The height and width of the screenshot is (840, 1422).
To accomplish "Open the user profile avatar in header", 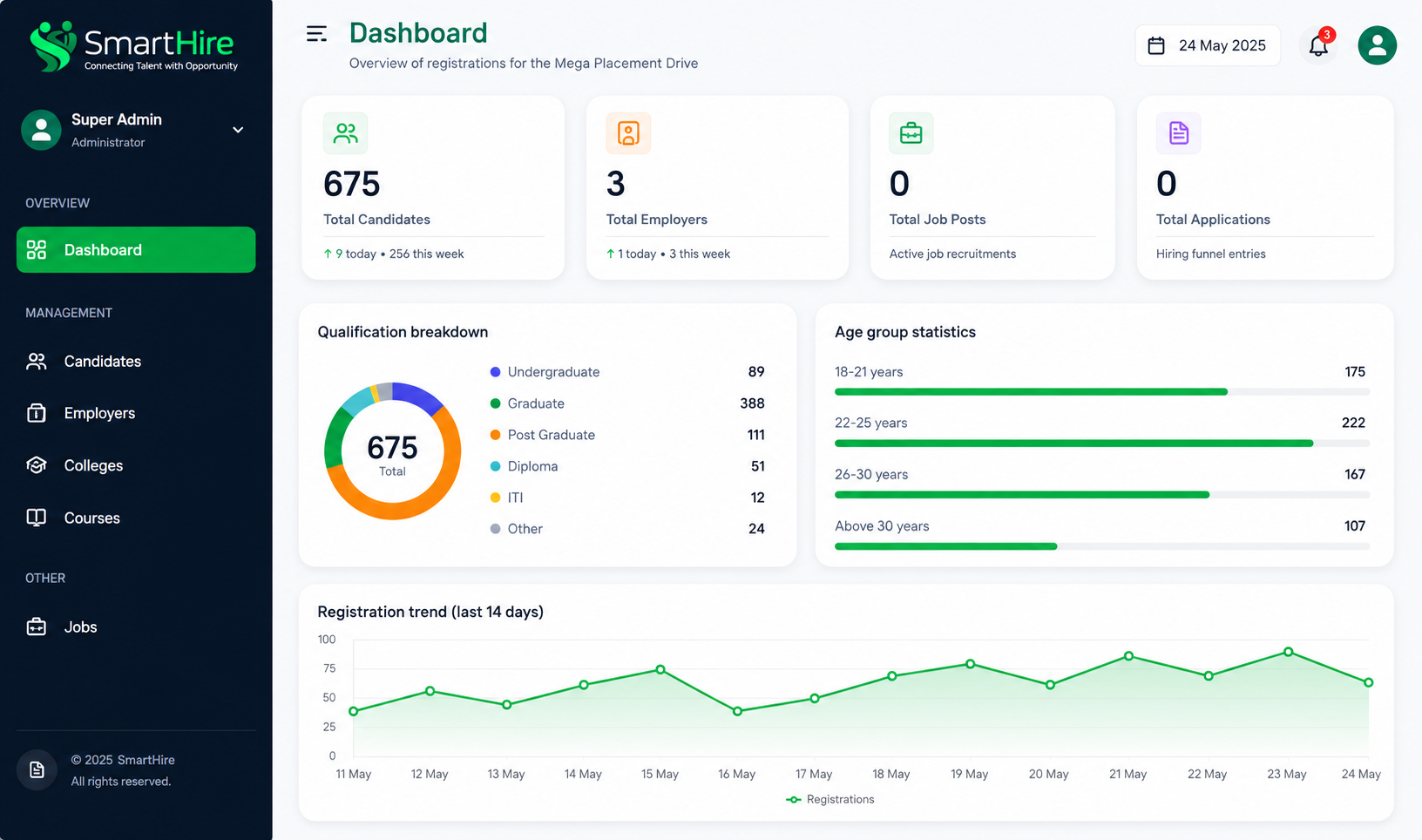I will 1377,45.
